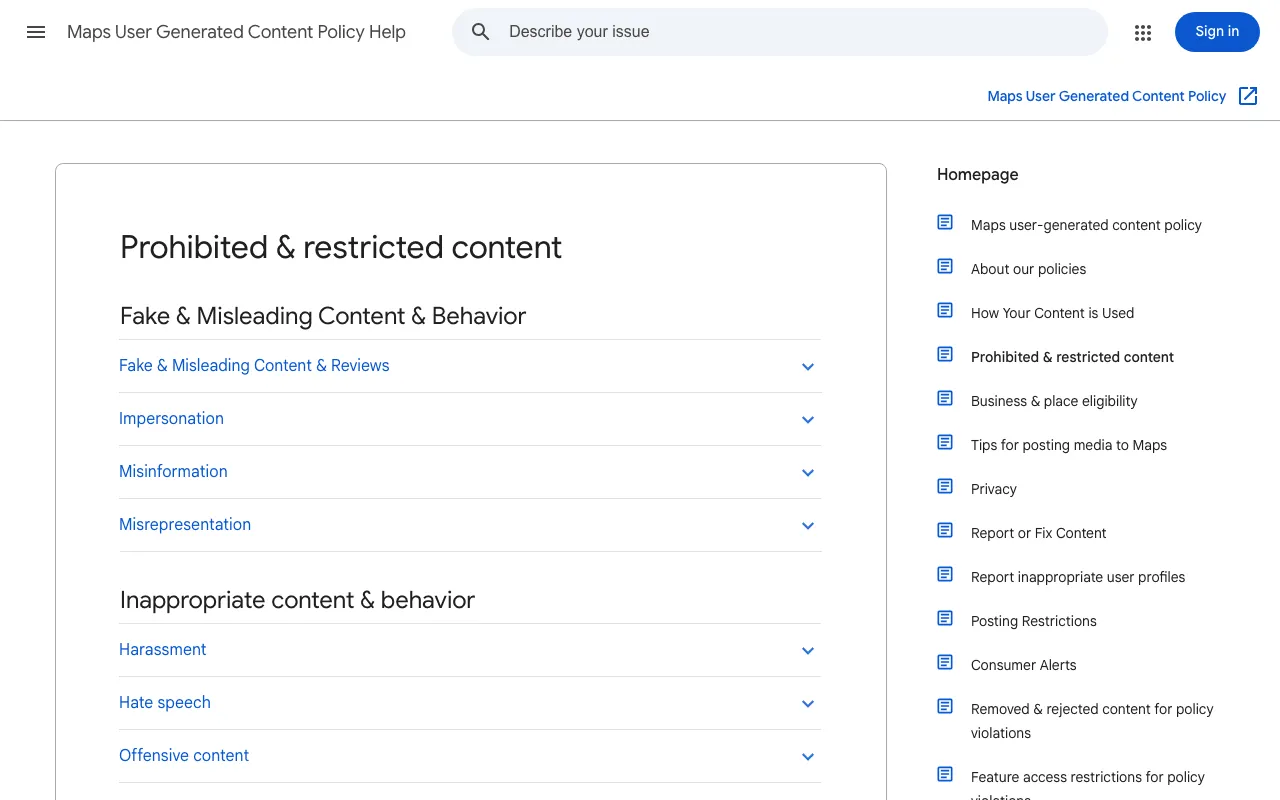Viewport: 1280px width, 800px height.
Task: Click the article icon beside Privacy
Action: click(945, 486)
